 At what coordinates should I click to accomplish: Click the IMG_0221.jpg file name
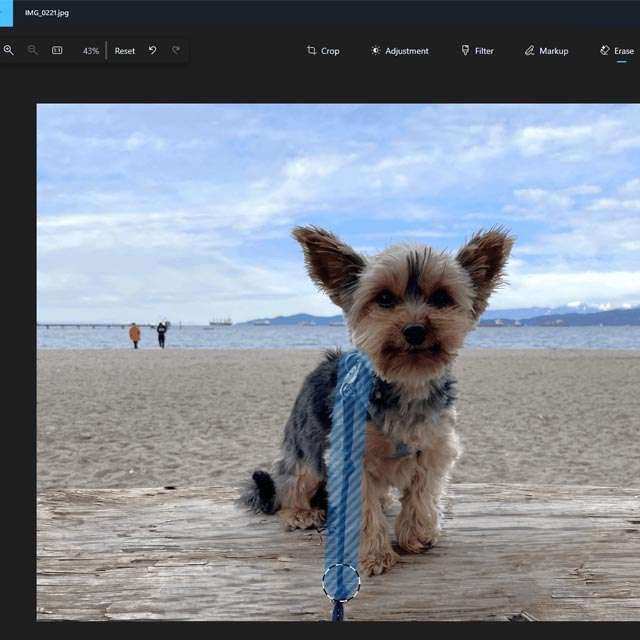click(47, 13)
